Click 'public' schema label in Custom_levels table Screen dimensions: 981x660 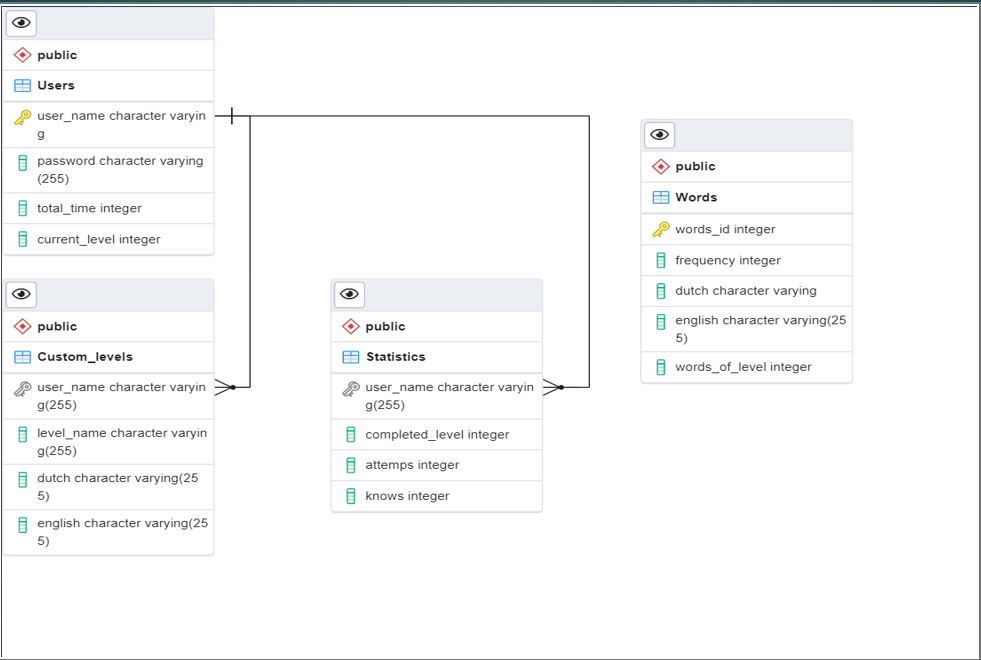pos(57,327)
